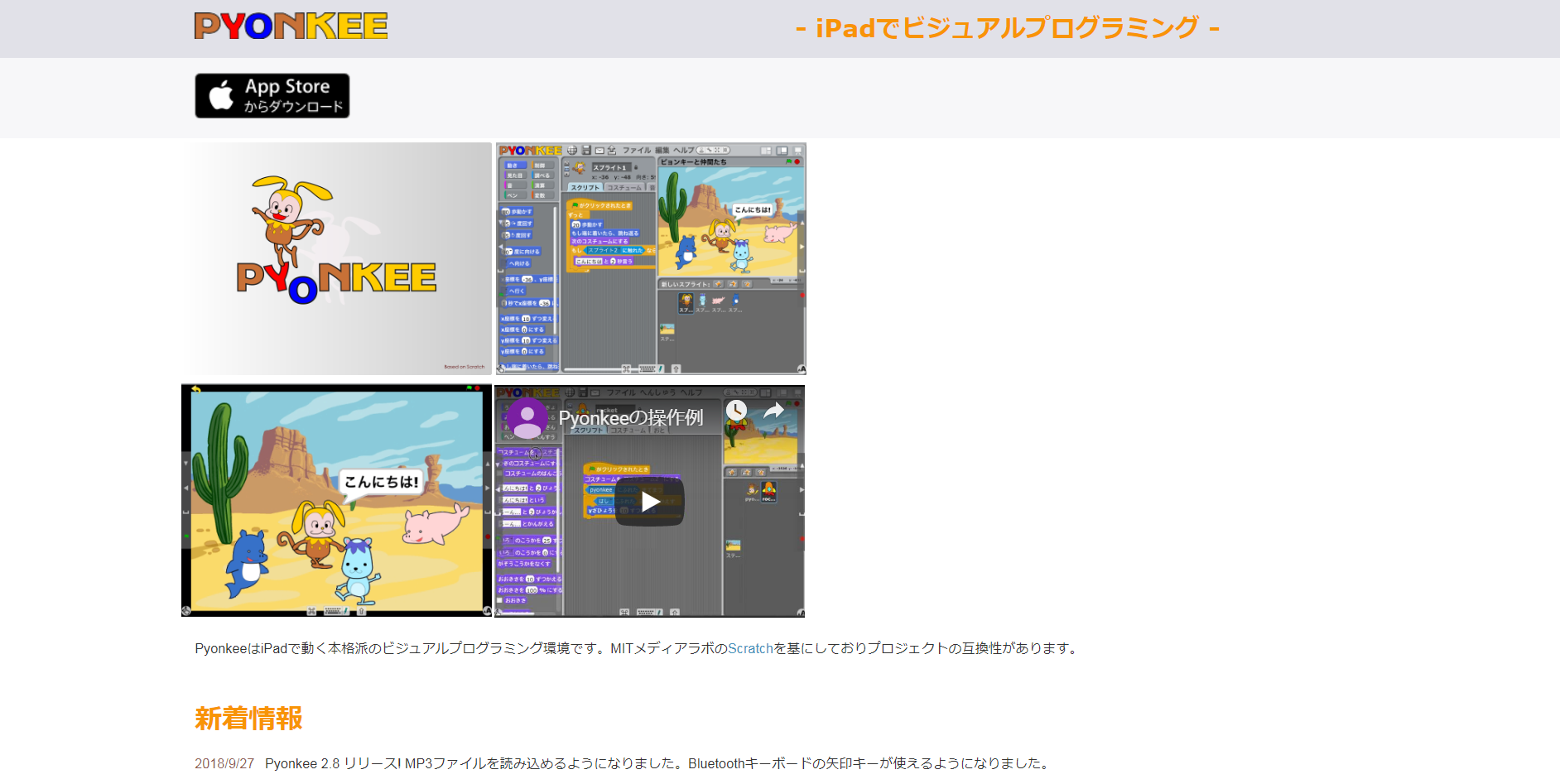Image resolution: width=1560 pixels, height=784 pixels.
Task: Open the full-screen desert stage thumbnail
Action: pos(336,500)
